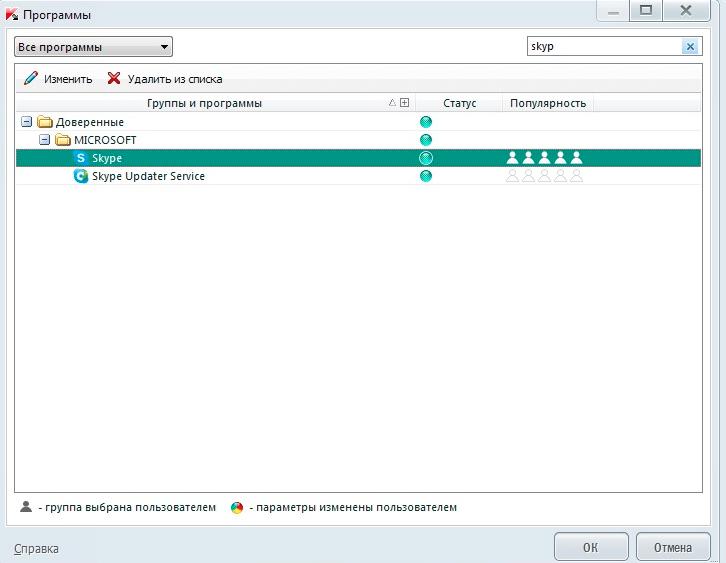Click Skype Updater Service status circle

426,176
